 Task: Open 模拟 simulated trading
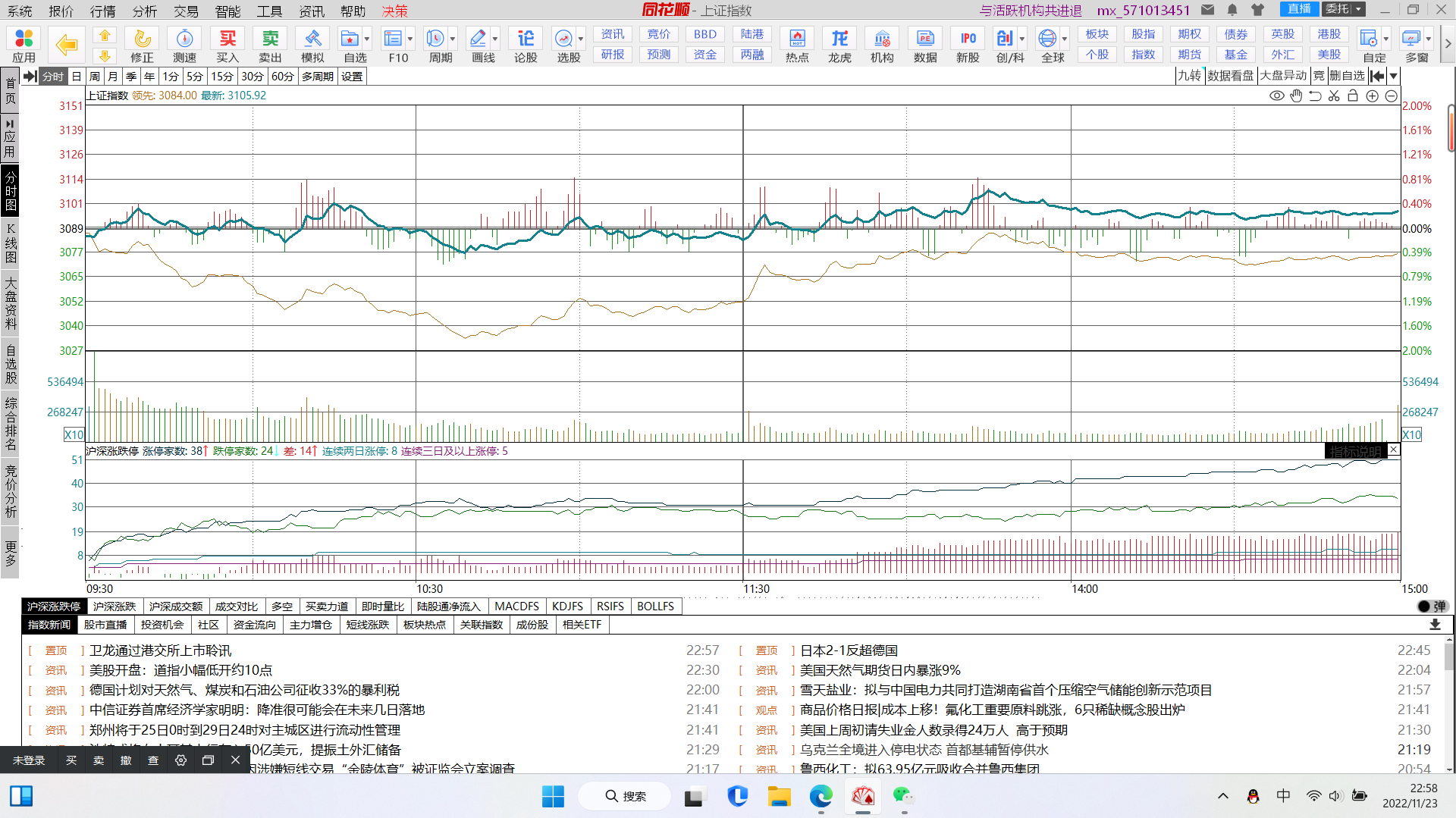[312, 45]
